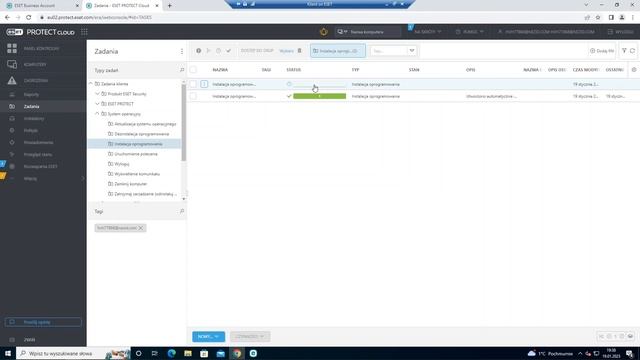Open File Explorer from taskbar
640x360 pixels.
(x=188, y=353)
